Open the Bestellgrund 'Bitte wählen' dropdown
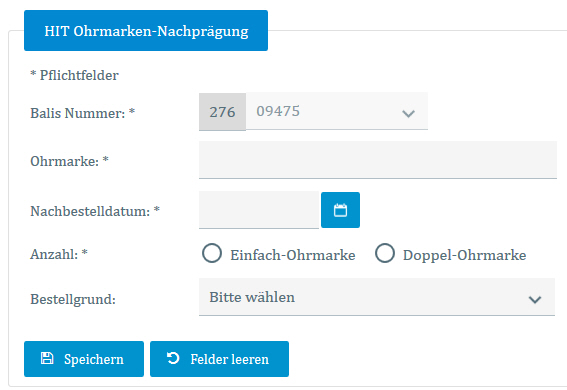567x390 pixels. pos(377,297)
